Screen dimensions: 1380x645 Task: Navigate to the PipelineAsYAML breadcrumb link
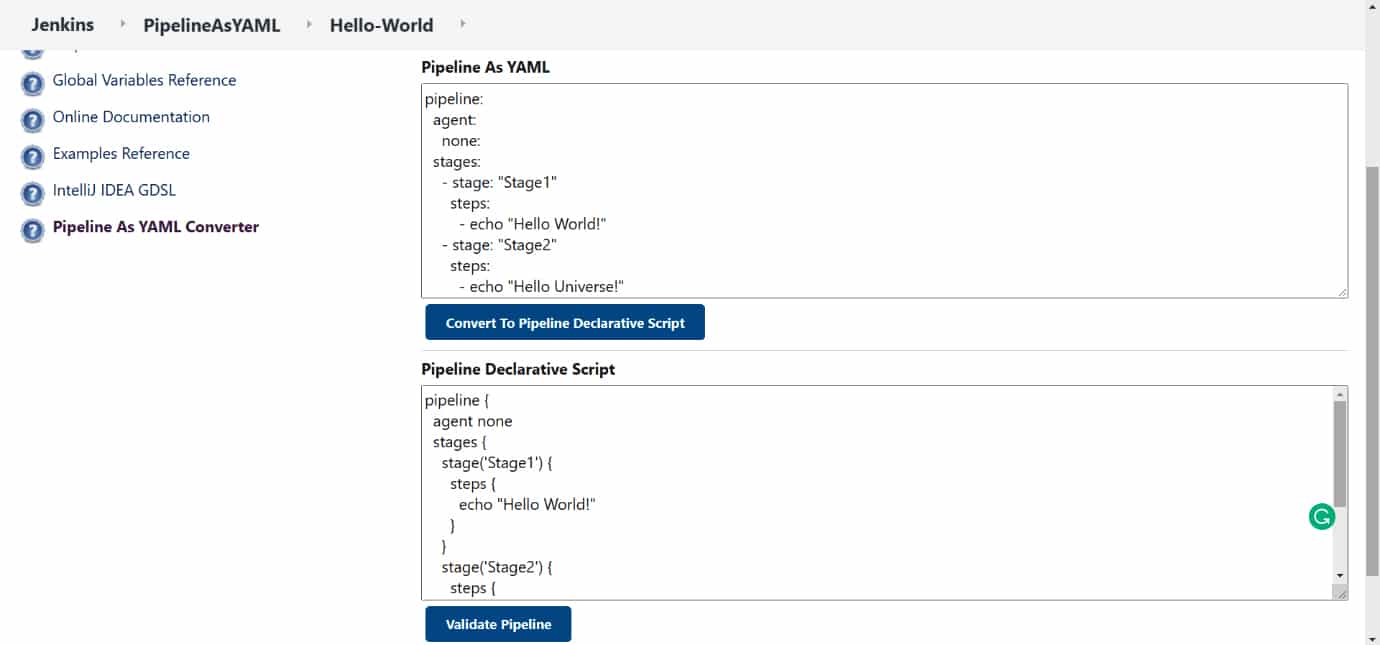tap(211, 25)
